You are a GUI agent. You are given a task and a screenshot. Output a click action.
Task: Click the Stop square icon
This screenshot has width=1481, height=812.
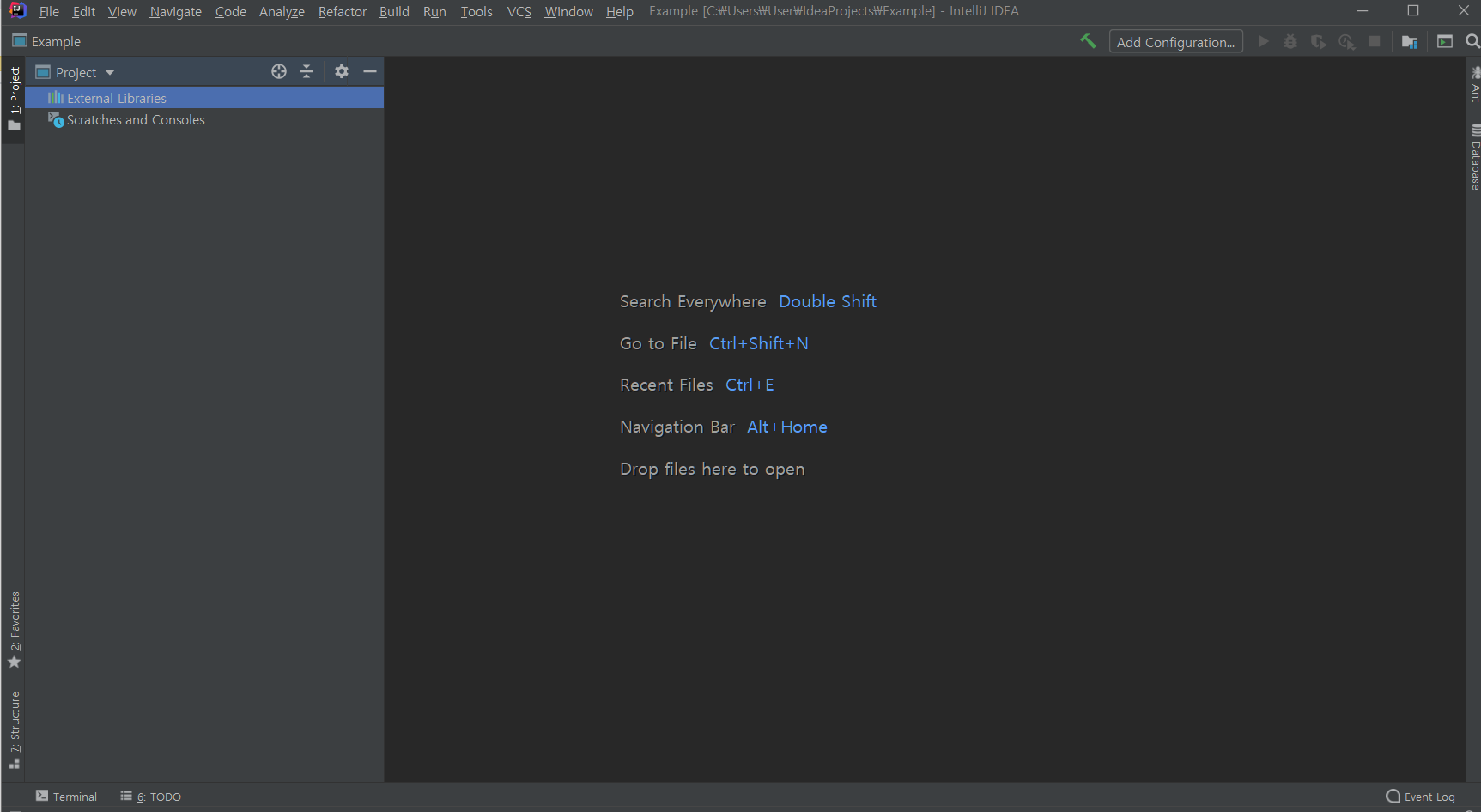(x=1375, y=41)
